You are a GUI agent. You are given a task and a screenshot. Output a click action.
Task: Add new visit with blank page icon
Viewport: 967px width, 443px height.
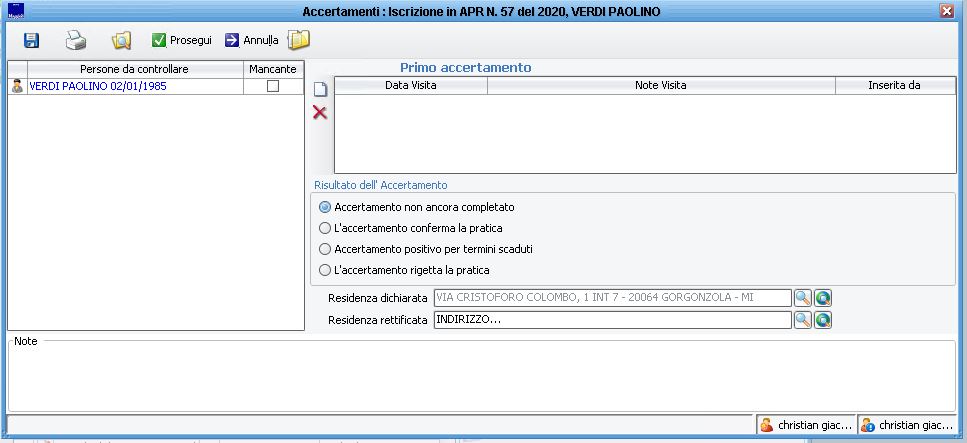point(321,89)
